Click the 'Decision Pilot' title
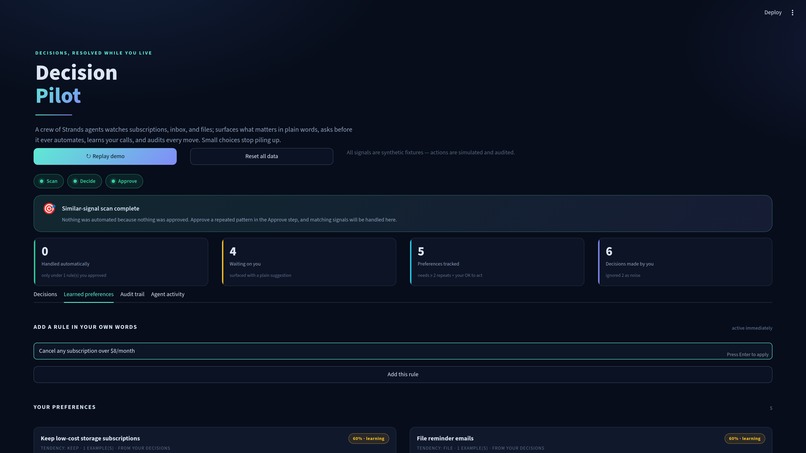 coord(76,84)
